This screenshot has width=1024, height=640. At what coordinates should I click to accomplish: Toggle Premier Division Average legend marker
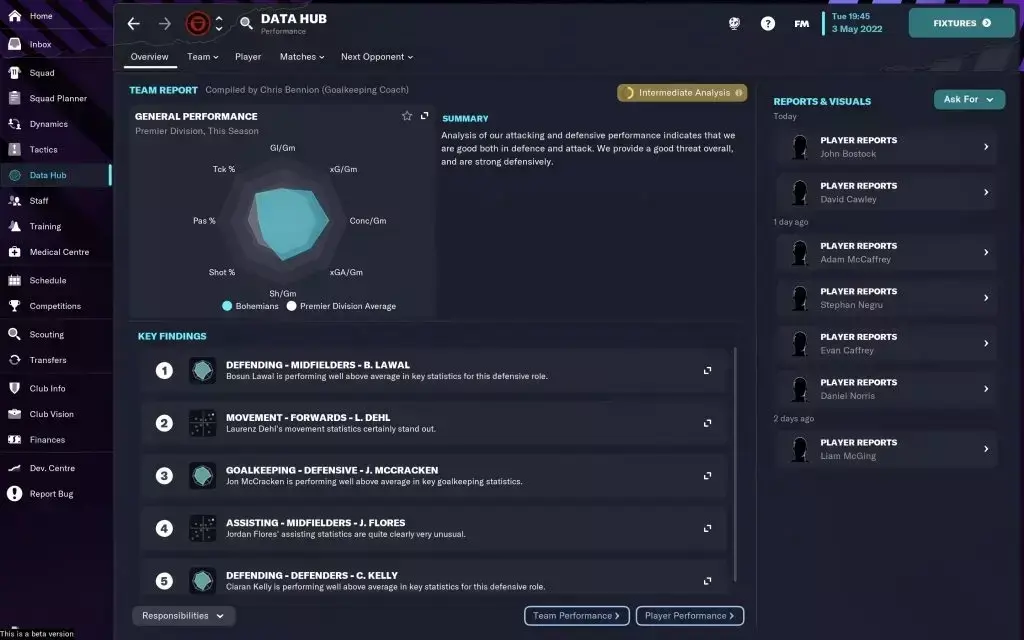[x=291, y=306]
